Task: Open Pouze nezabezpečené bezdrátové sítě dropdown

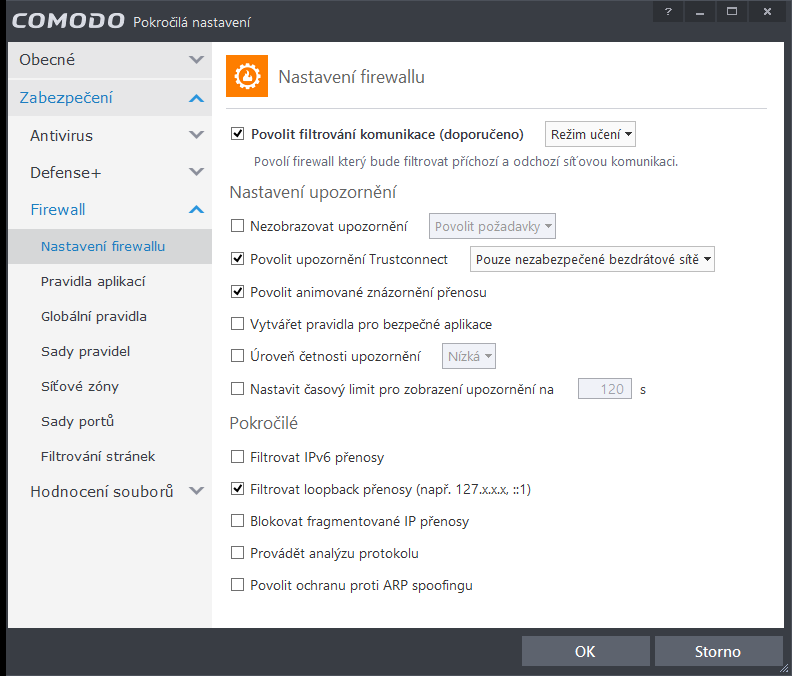Action: point(593,260)
